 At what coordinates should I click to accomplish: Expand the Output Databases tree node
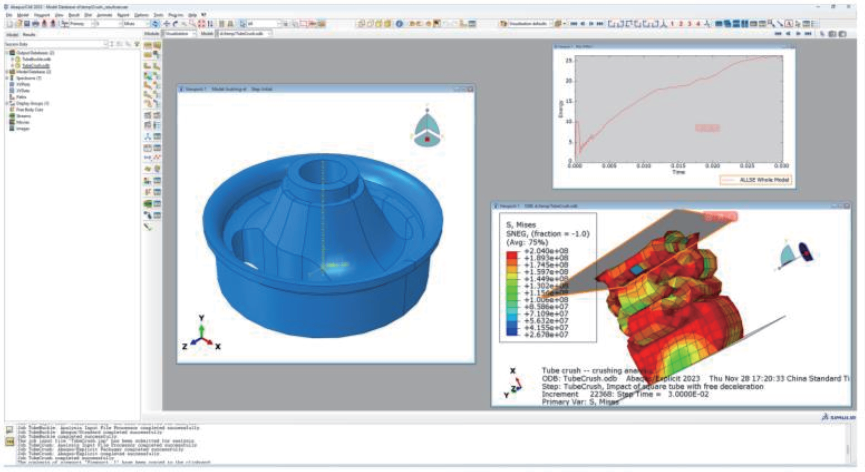(x=7, y=52)
